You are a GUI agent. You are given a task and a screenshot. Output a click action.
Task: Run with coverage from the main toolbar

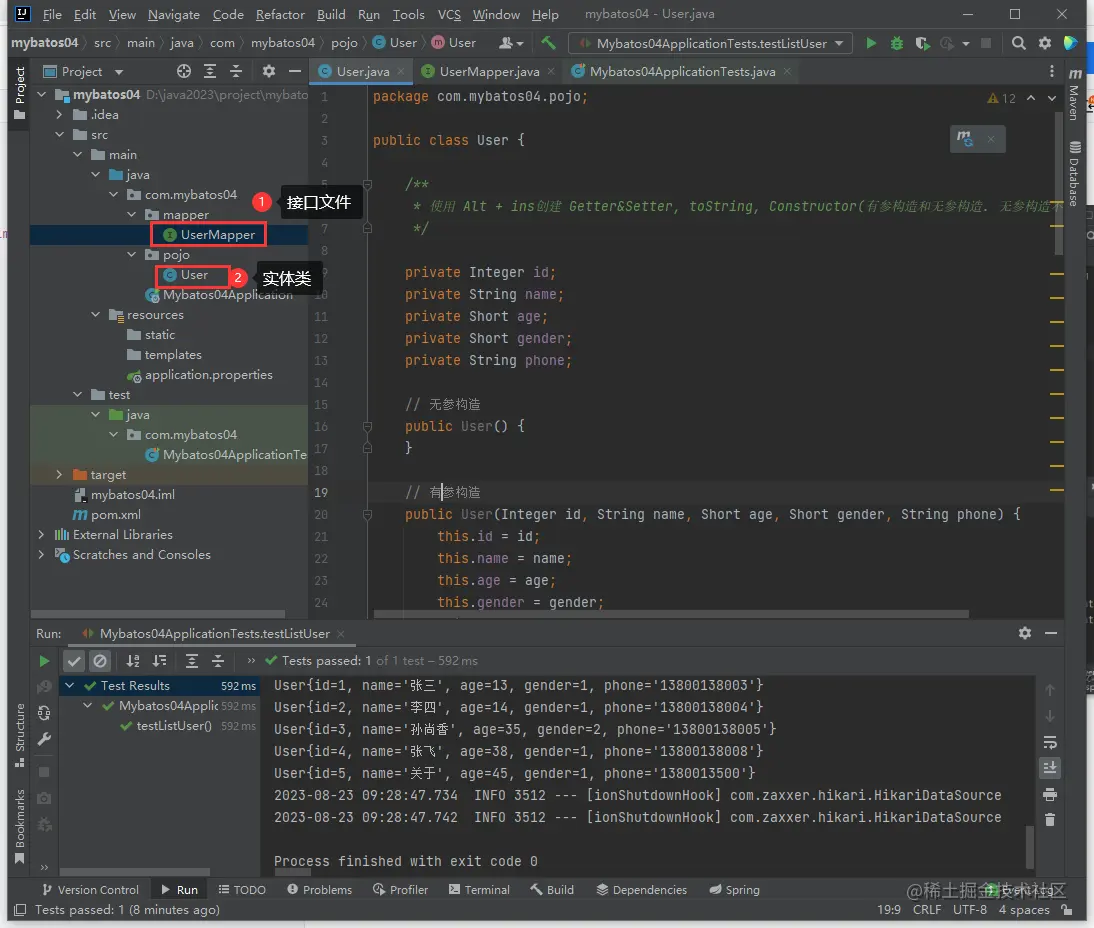pos(921,43)
